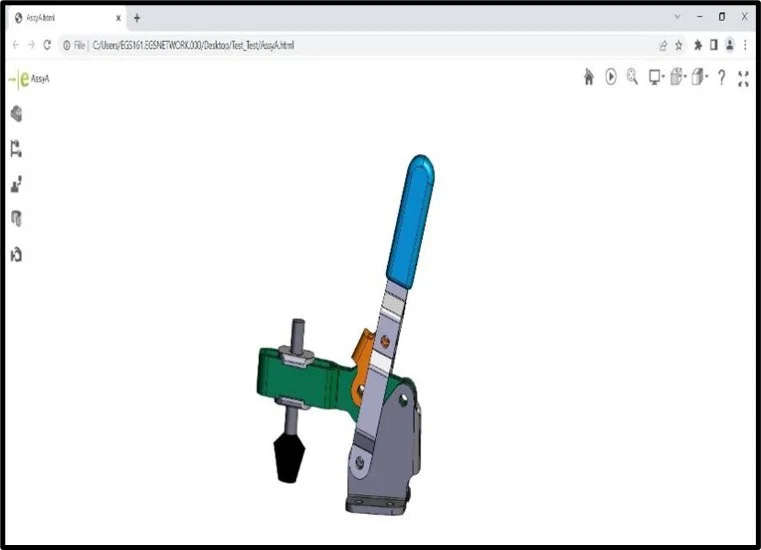Open the monitor display options dropdown
Viewport: 761px width, 550px height.
point(657,77)
